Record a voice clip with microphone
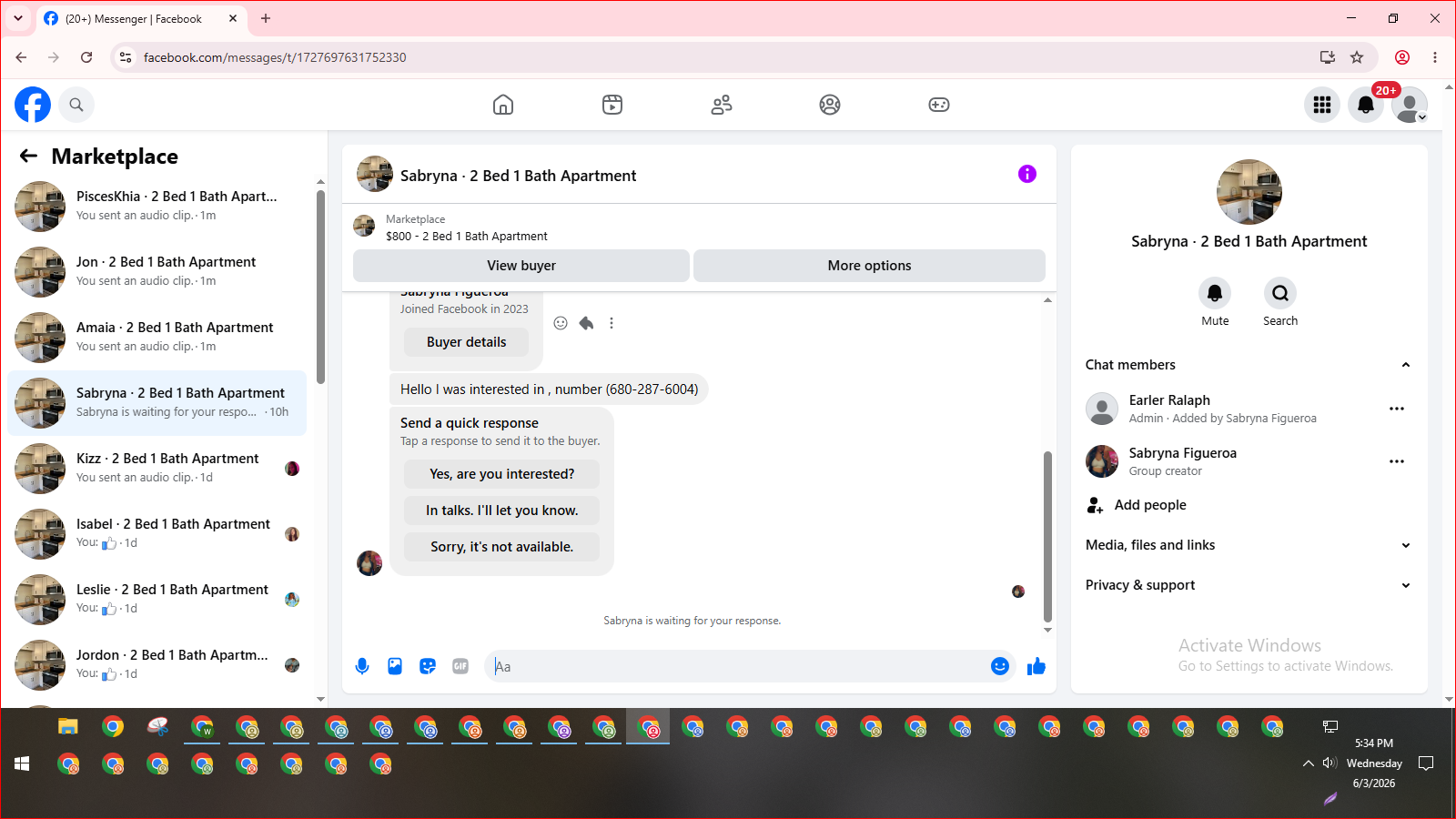Image resolution: width=1456 pixels, height=819 pixels. (x=362, y=666)
